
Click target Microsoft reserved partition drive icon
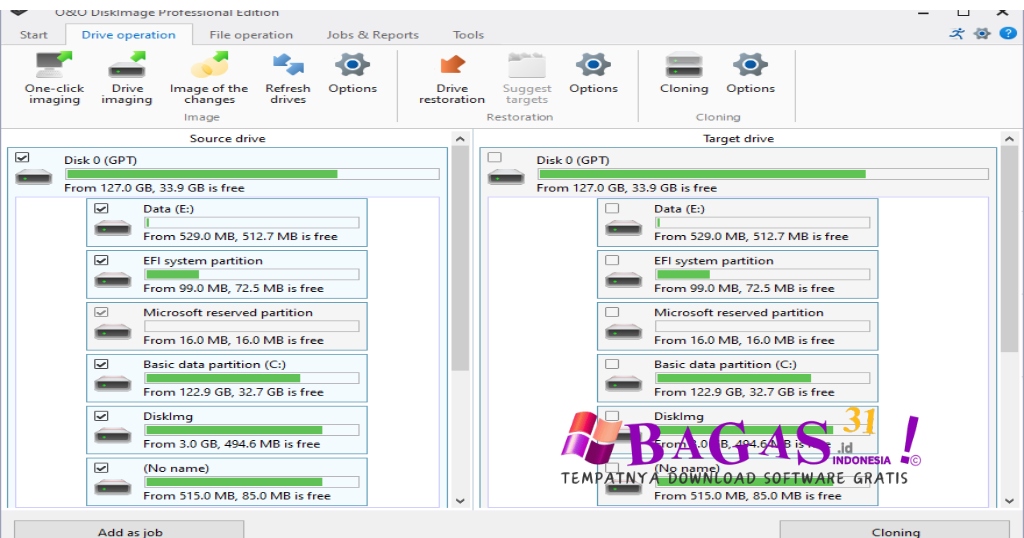click(x=624, y=332)
